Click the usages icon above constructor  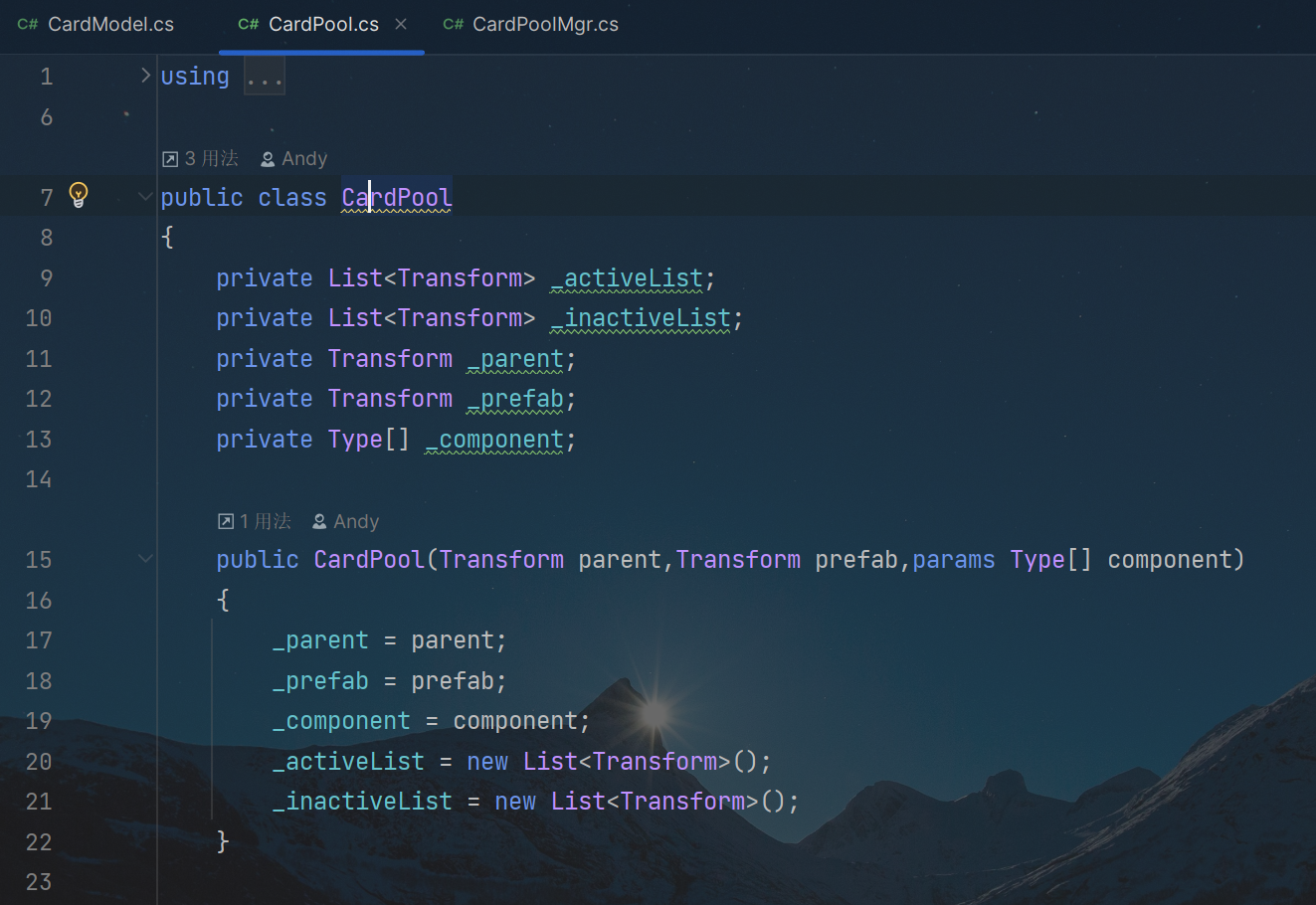(x=226, y=522)
